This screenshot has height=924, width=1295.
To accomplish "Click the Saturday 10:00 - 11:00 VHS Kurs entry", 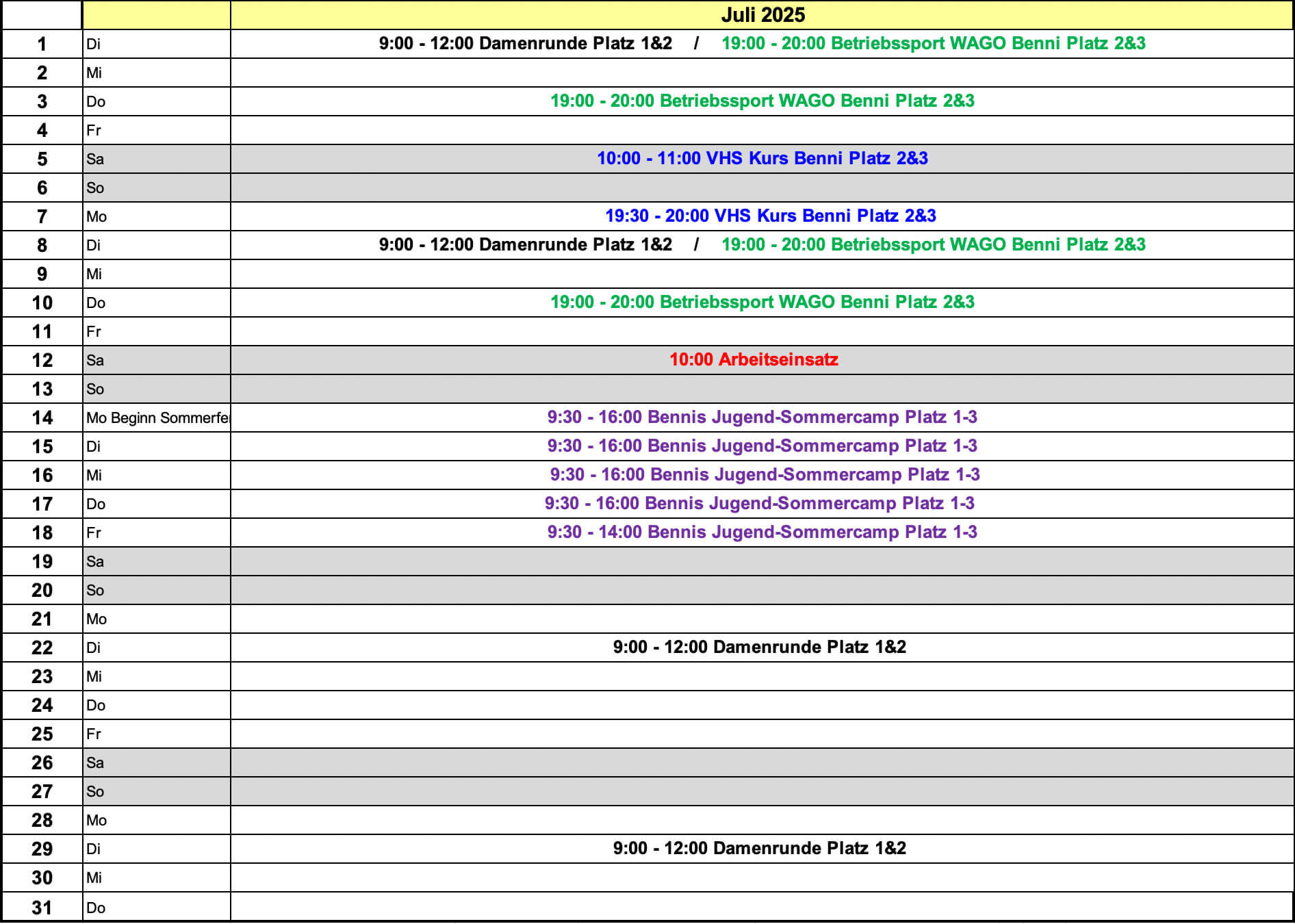I will [762, 159].
